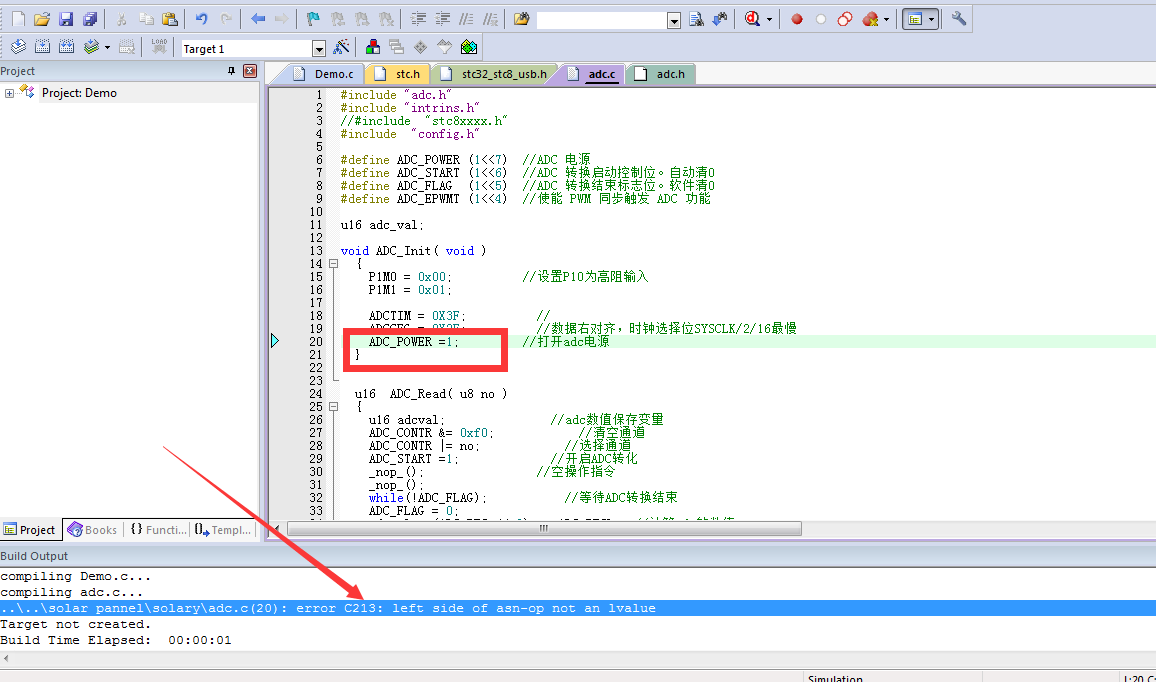The width and height of the screenshot is (1156, 682).
Task: Build the target files
Action: (43, 47)
